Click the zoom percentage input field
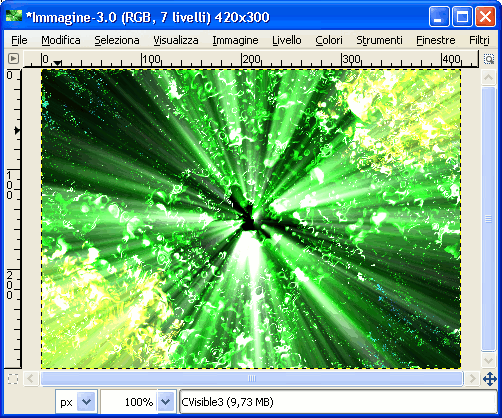 [129, 402]
